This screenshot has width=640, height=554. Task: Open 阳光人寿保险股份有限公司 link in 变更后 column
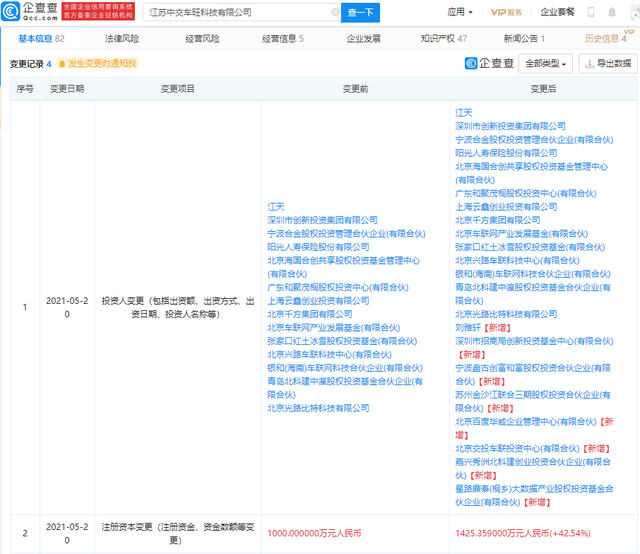coord(506,153)
